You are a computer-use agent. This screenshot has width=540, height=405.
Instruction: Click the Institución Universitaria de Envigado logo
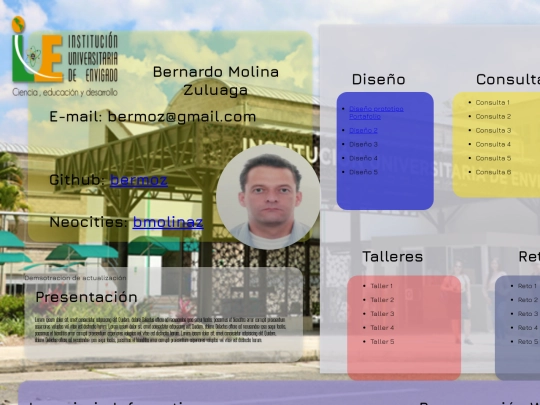coord(65,57)
